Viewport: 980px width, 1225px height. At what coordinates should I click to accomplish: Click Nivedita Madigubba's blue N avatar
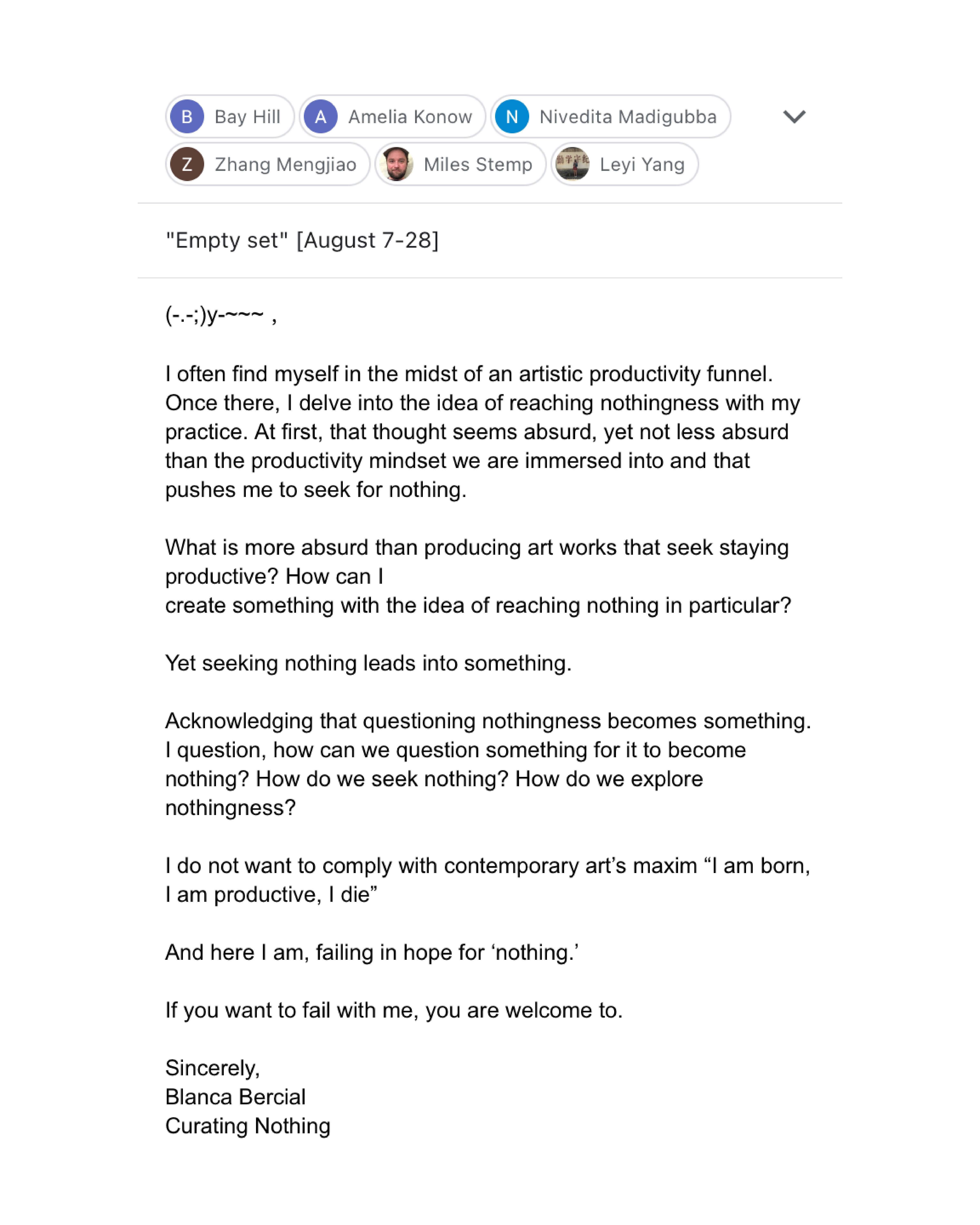512,117
